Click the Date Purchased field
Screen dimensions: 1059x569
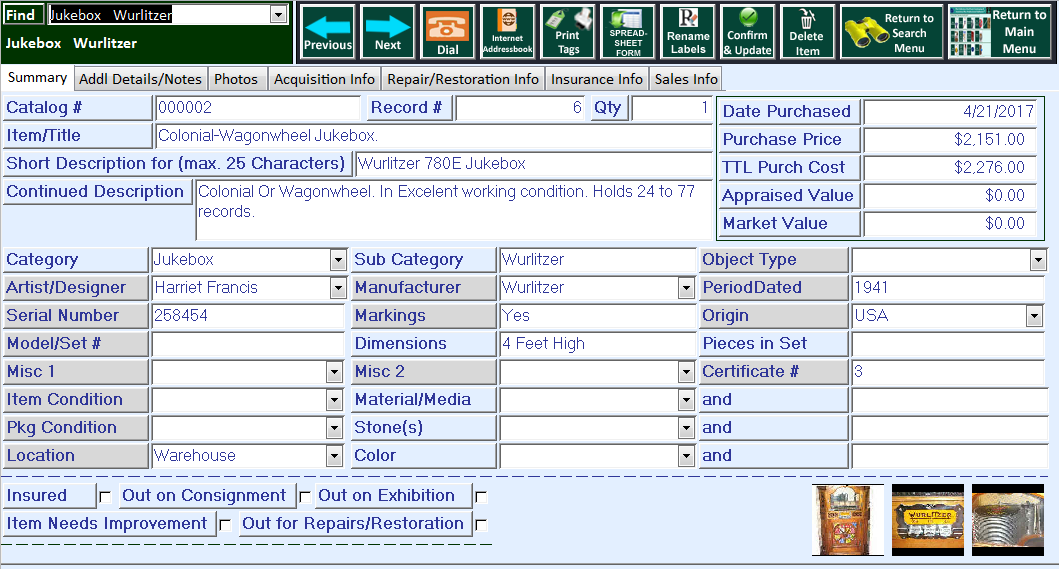point(951,112)
